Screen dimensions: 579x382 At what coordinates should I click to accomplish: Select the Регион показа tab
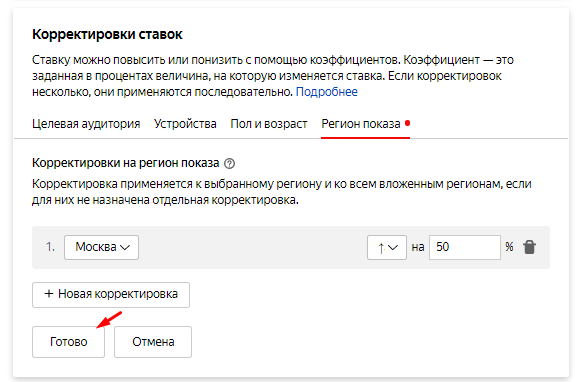pyautogui.click(x=361, y=124)
